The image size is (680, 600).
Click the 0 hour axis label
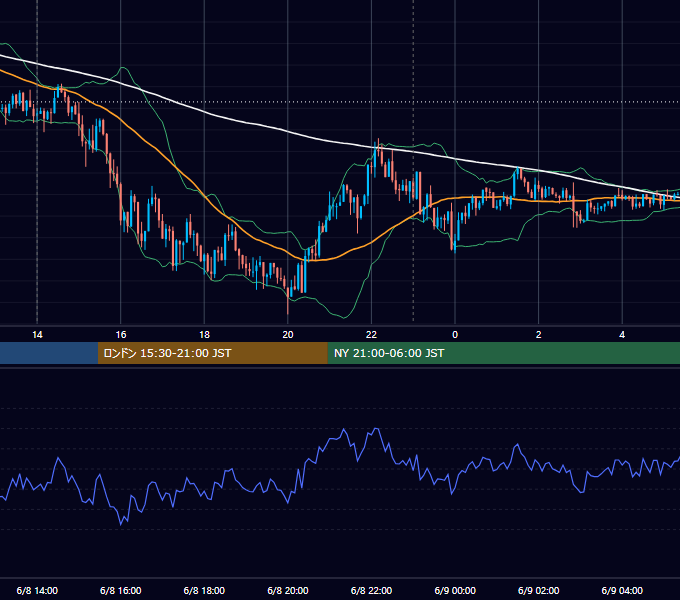tap(455, 335)
